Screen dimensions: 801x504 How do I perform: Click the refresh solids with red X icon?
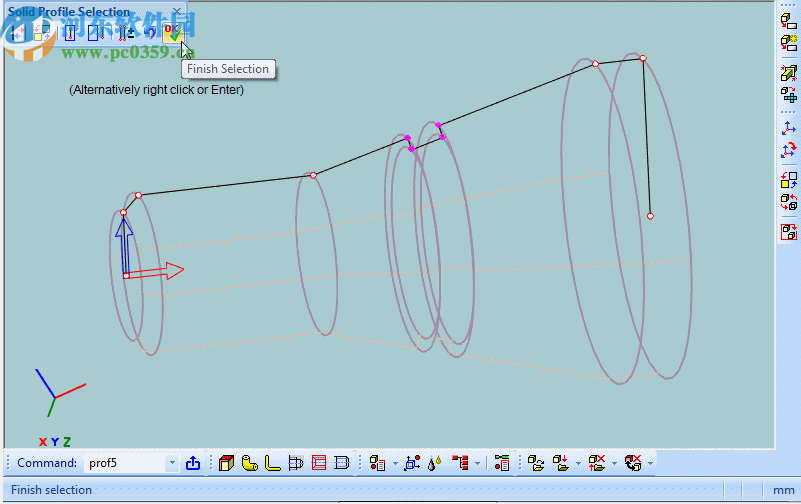[633, 463]
